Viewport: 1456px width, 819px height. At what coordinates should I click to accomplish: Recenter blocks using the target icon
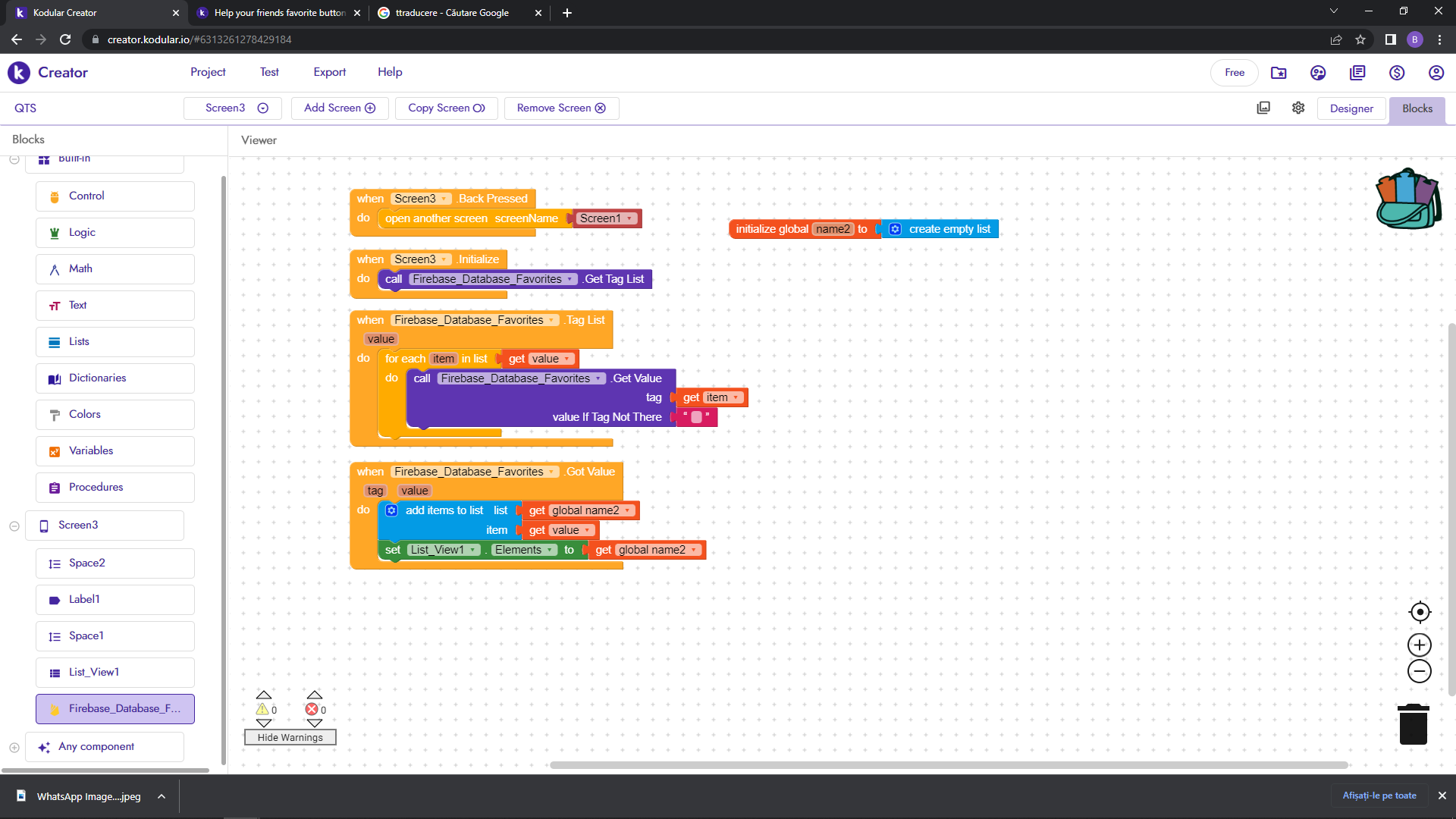pyautogui.click(x=1419, y=612)
